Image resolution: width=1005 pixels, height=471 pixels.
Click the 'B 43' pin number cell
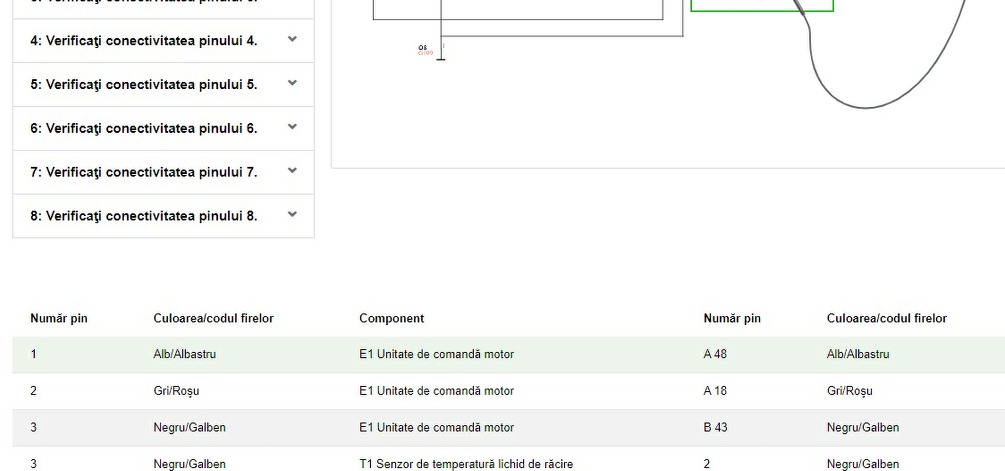point(715,427)
